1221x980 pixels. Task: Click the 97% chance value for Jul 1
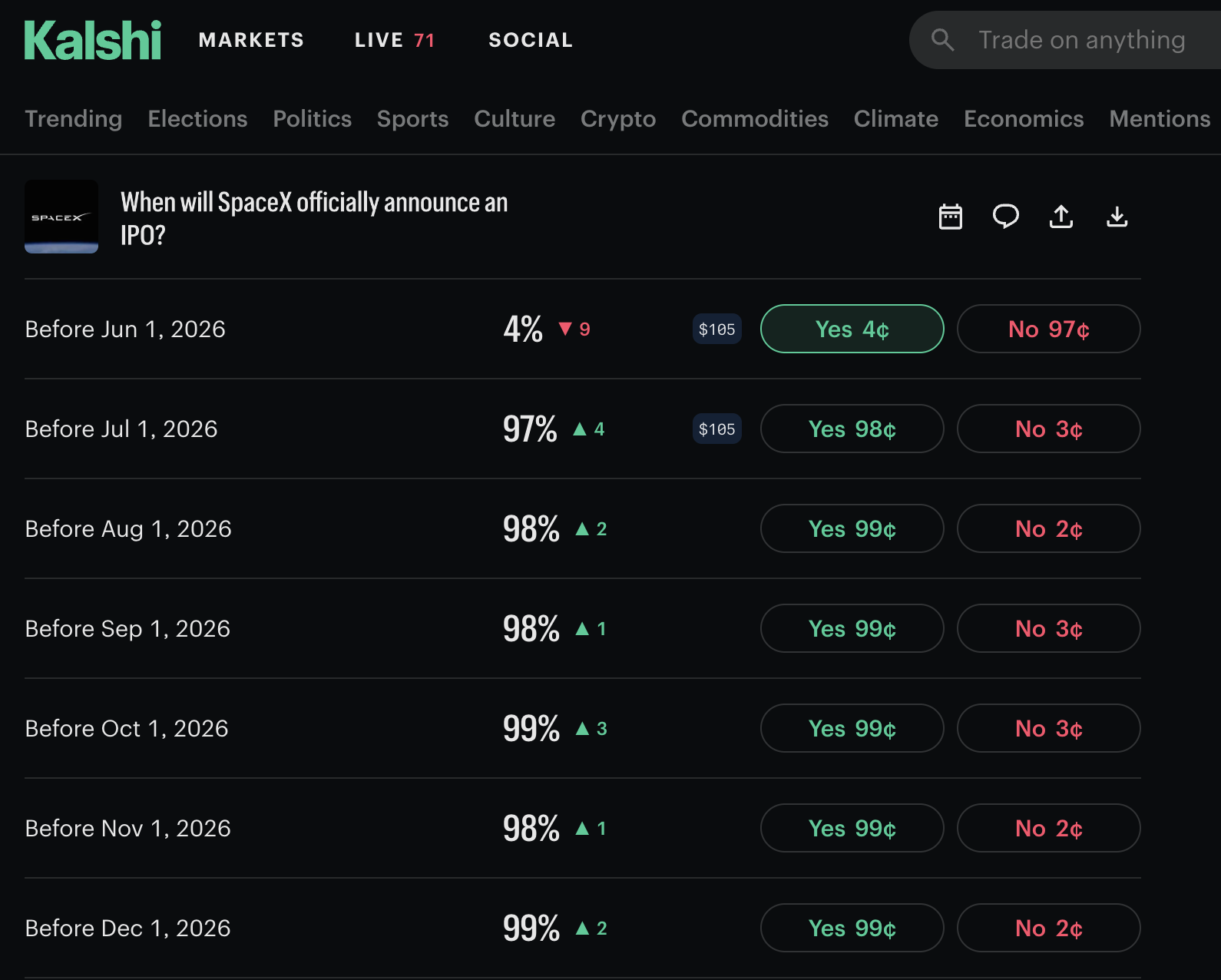click(530, 429)
